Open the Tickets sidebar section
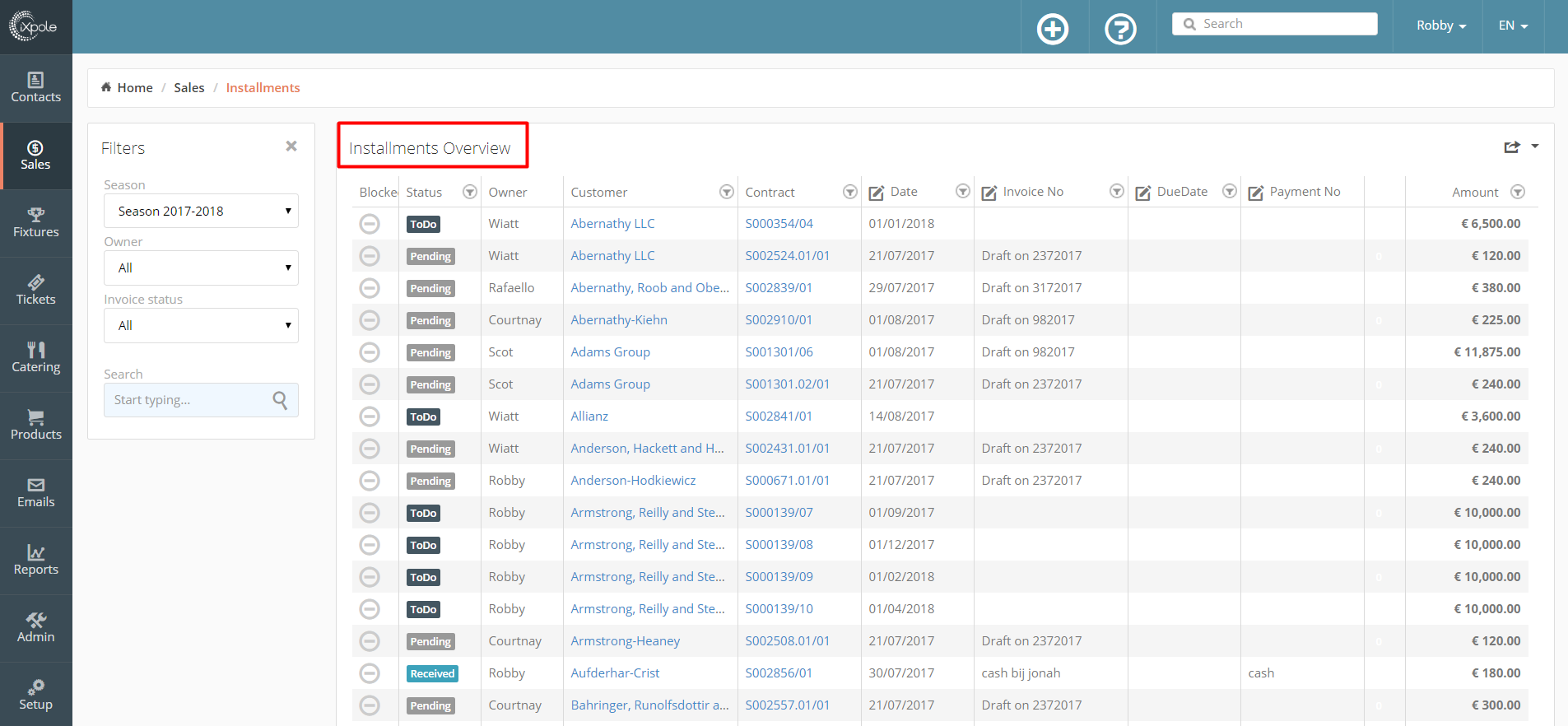This screenshot has width=1568, height=726. [35, 291]
